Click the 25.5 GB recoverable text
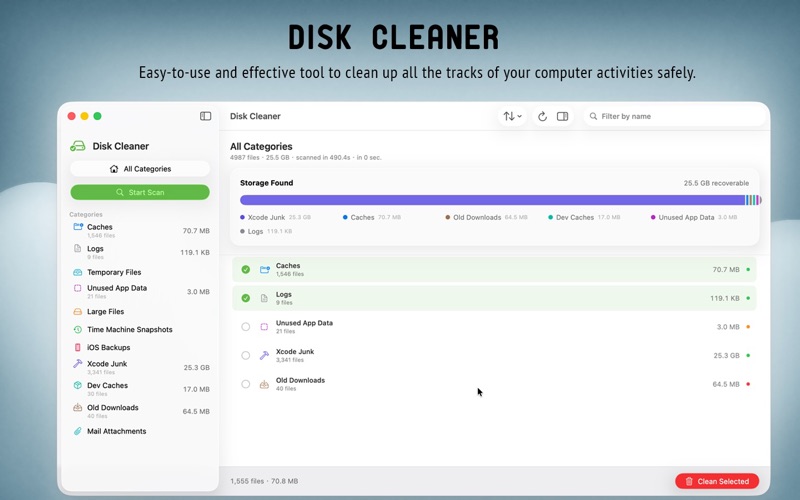The width and height of the screenshot is (800, 500). tap(716, 183)
